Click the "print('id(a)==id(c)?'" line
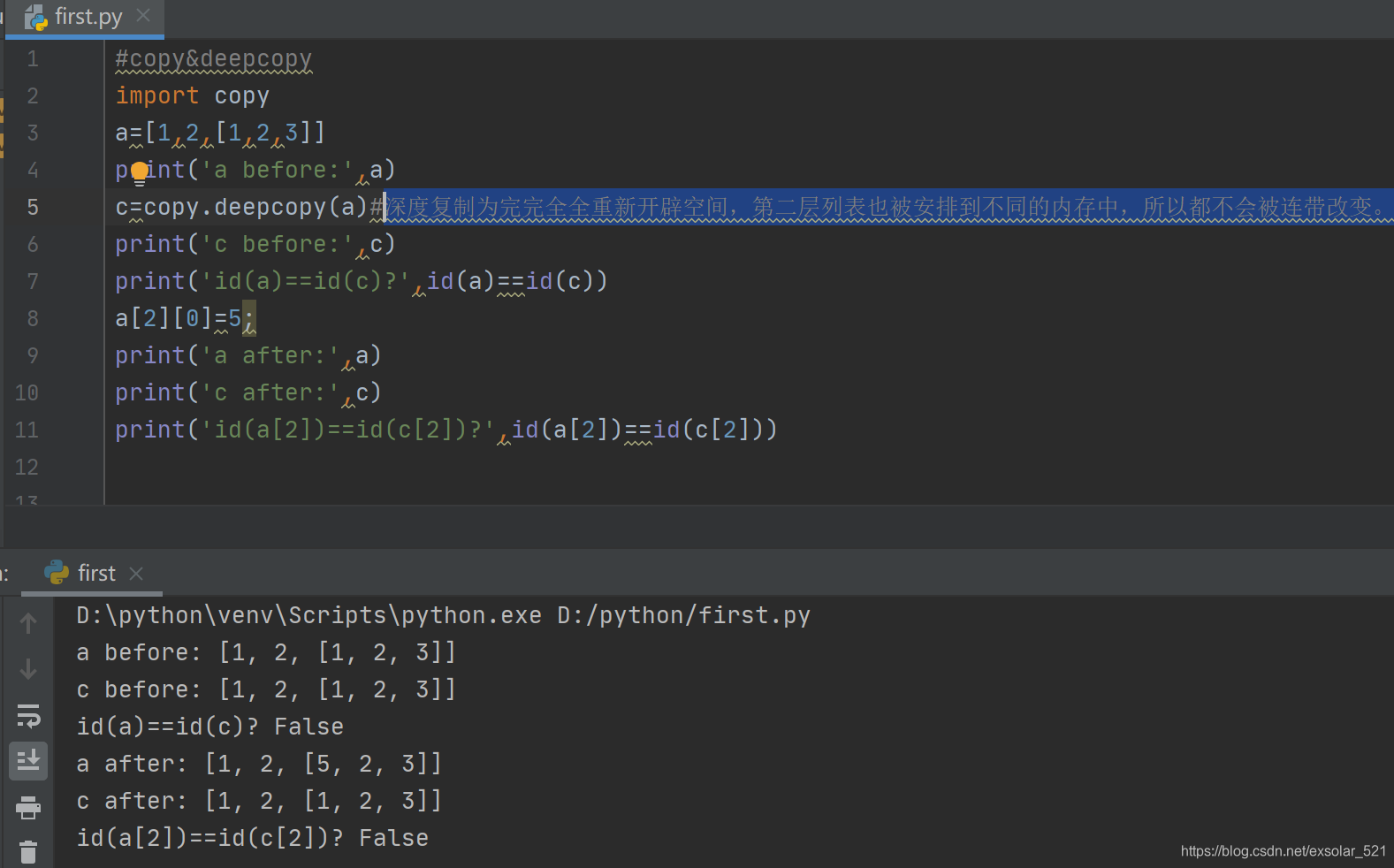The height and width of the screenshot is (868, 1394). [x=362, y=281]
